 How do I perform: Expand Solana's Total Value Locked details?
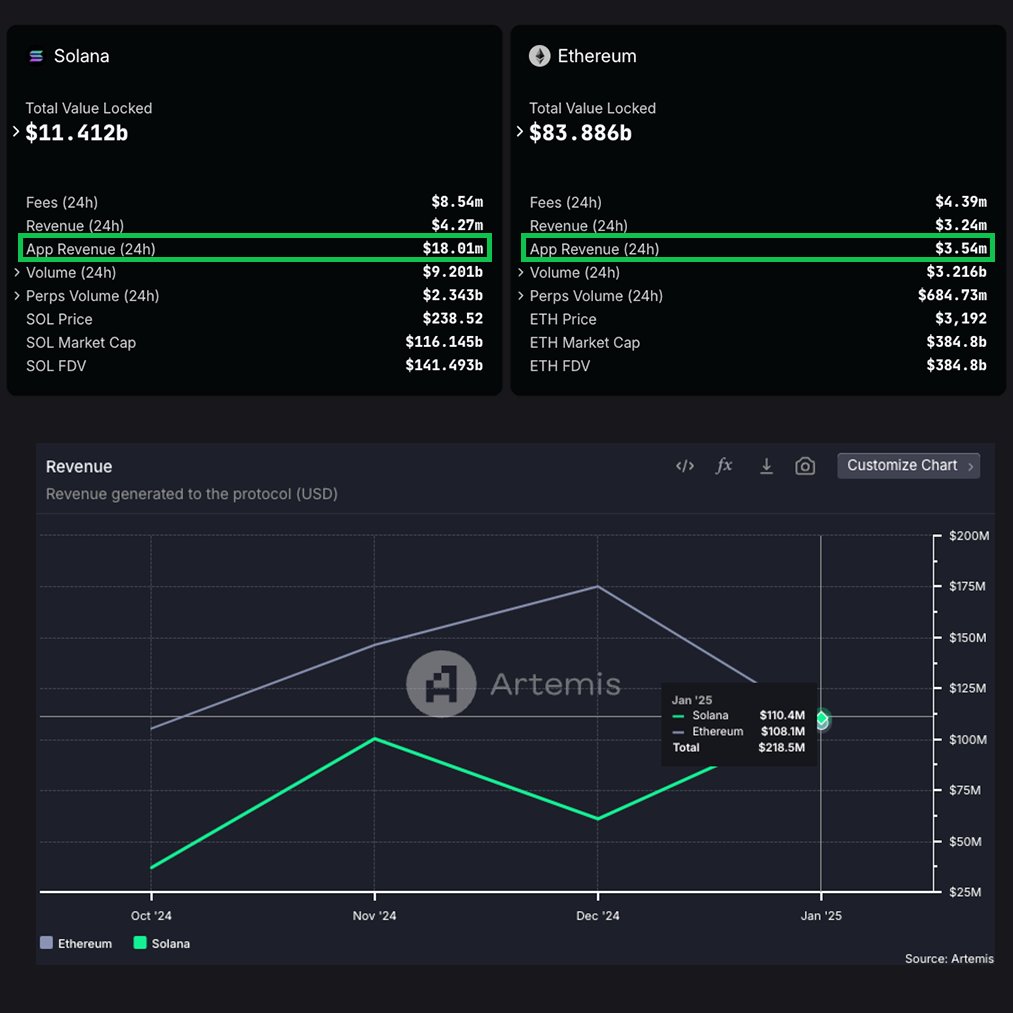[17, 131]
